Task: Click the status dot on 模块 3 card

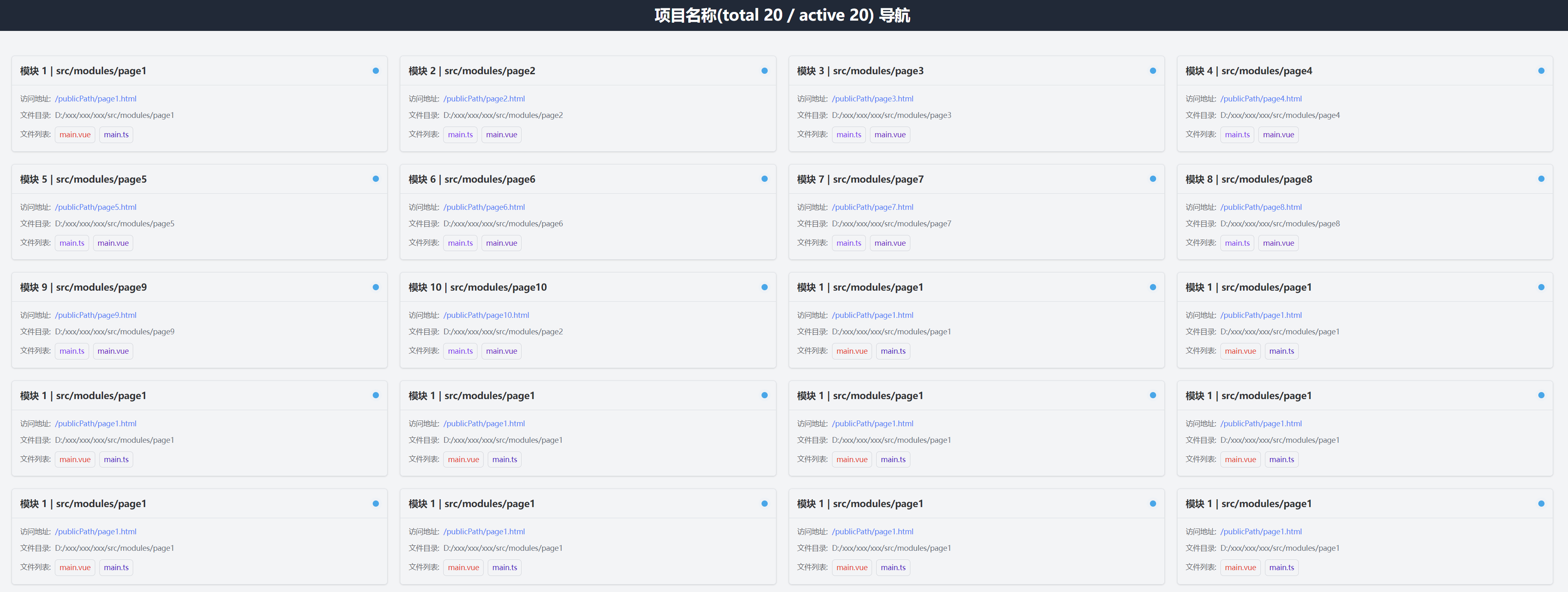Action: (x=1152, y=70)
